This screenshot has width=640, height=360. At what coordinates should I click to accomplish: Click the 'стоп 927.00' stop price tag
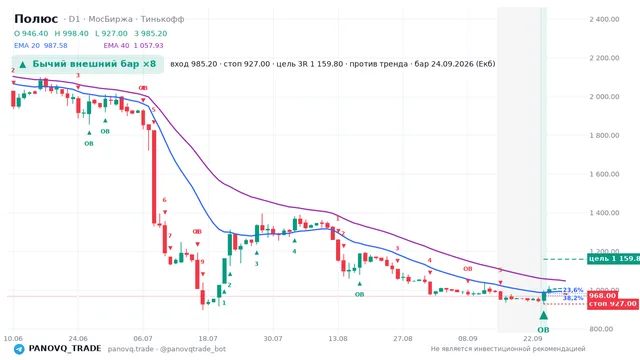[613, 304]
